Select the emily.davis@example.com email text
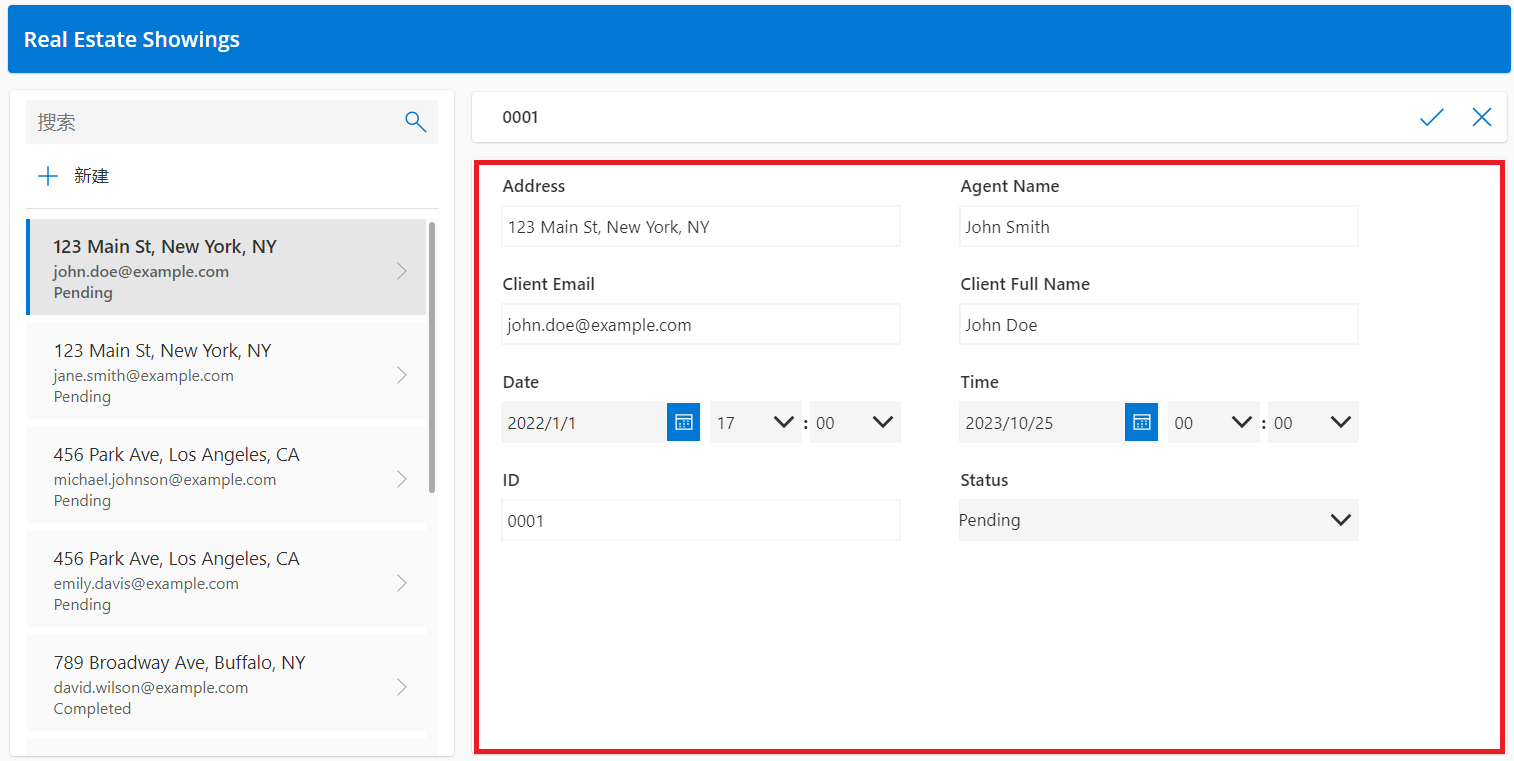 [146, 584]
